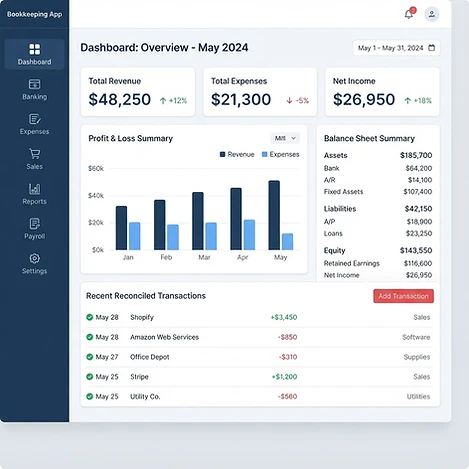Open the user profile avatar
The image size is (469, 469).
pyautogui.click(x=432, y=14)
